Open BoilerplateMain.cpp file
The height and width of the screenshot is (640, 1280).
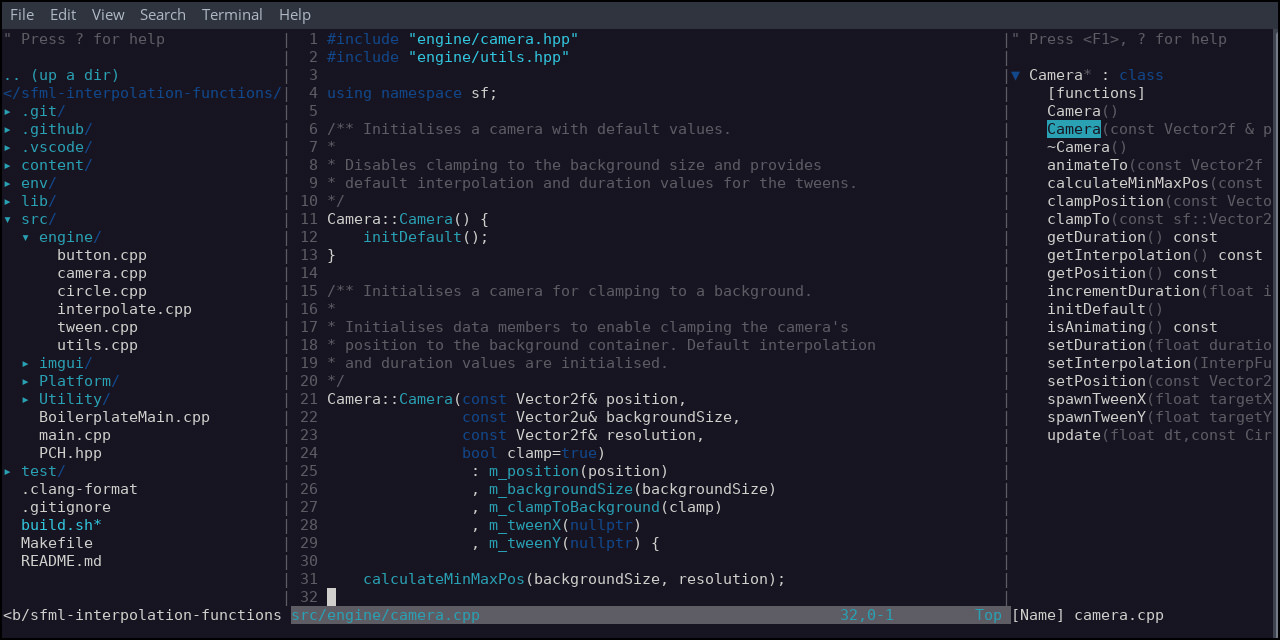point(124,417)
